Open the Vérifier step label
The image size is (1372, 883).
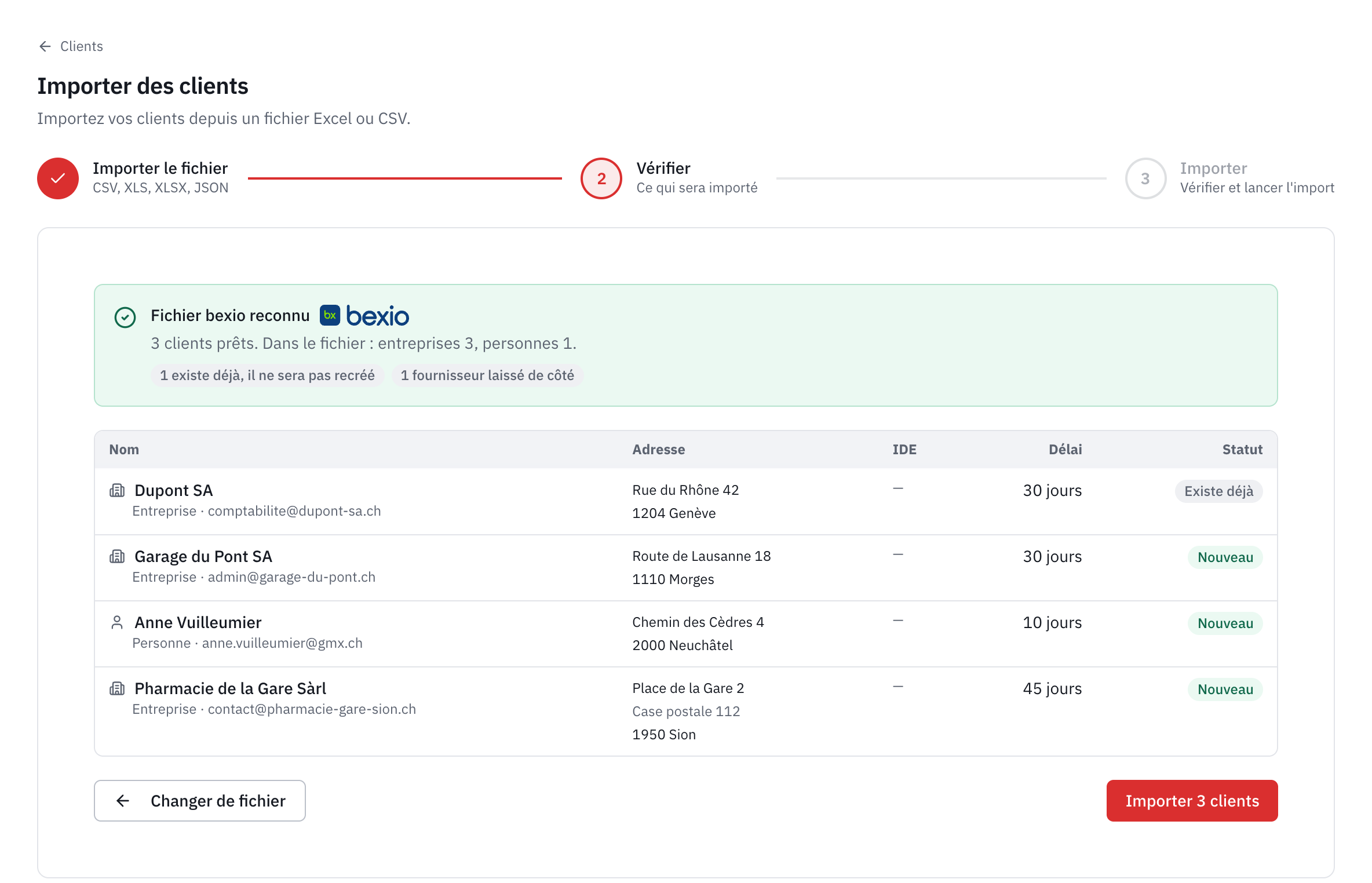click(x=663, y=169)
